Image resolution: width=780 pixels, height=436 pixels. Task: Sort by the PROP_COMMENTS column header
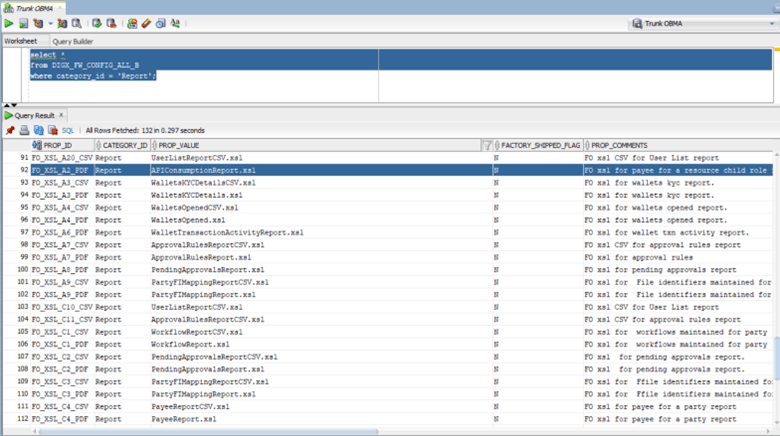(x=619, y=145)
